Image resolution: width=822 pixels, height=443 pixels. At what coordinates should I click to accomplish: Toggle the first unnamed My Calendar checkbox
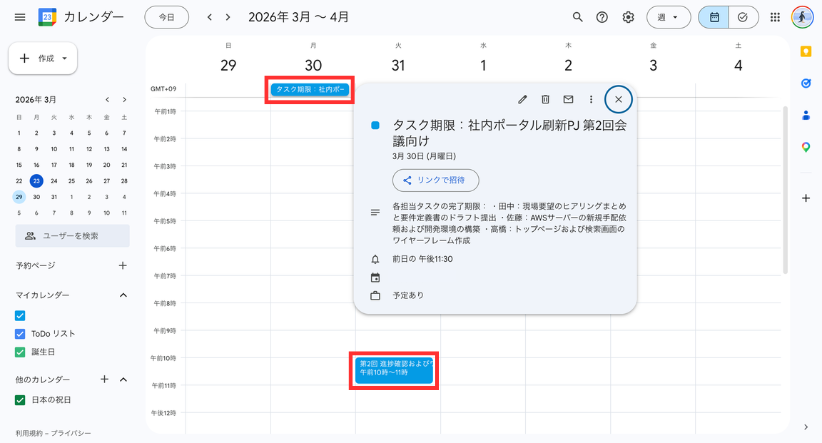click(20, 316)
